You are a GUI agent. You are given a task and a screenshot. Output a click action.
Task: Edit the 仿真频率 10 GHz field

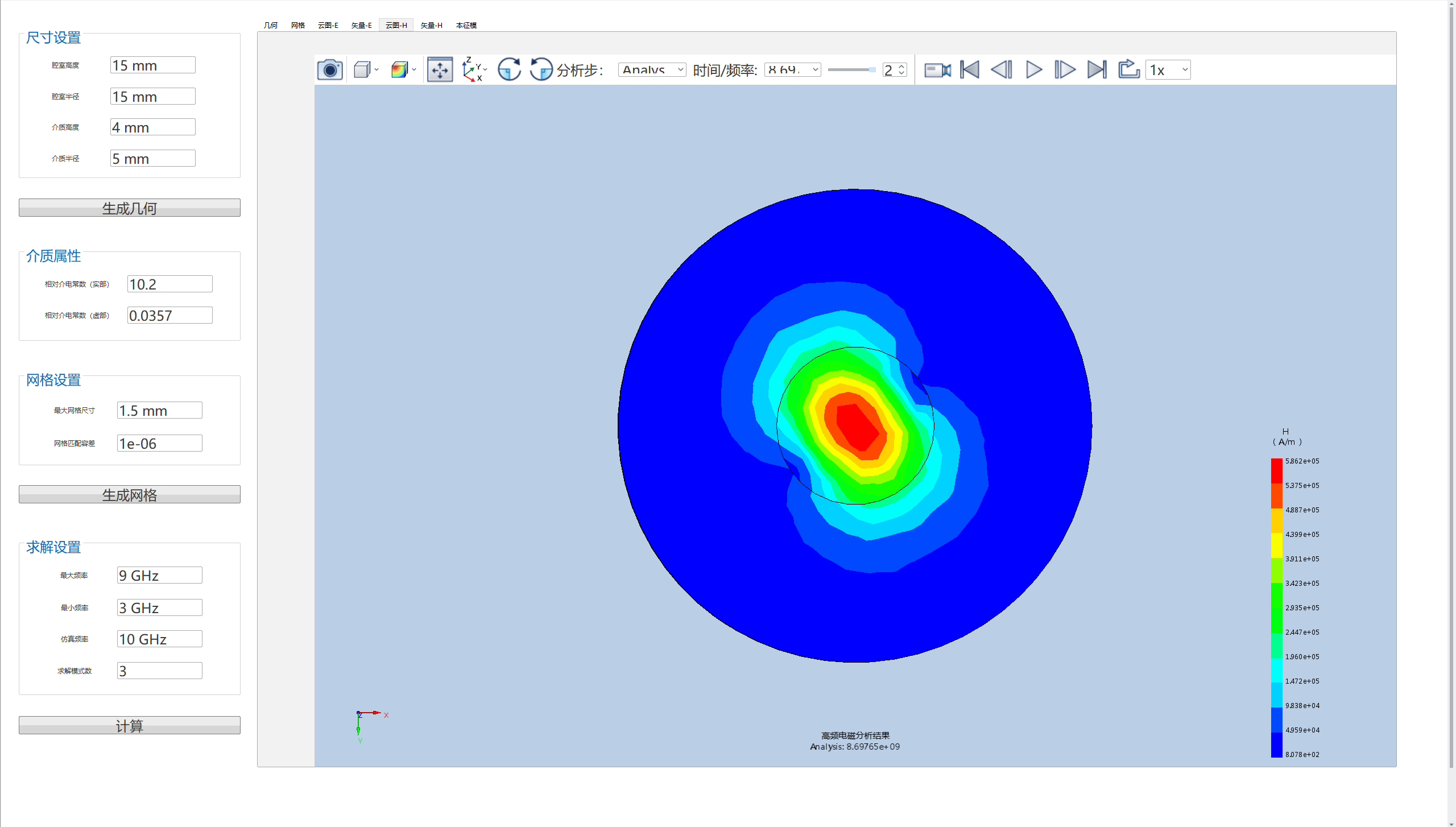point(160,639)
